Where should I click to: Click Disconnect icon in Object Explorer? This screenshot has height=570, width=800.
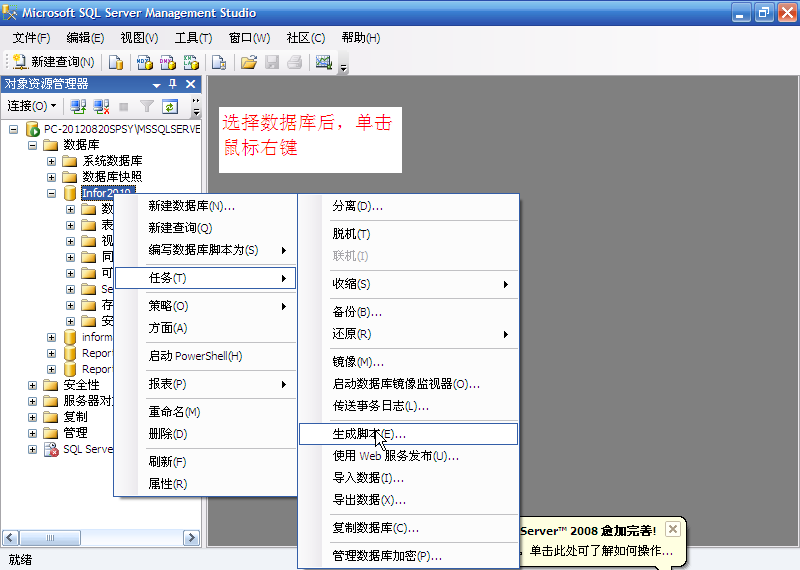(101, 106)
